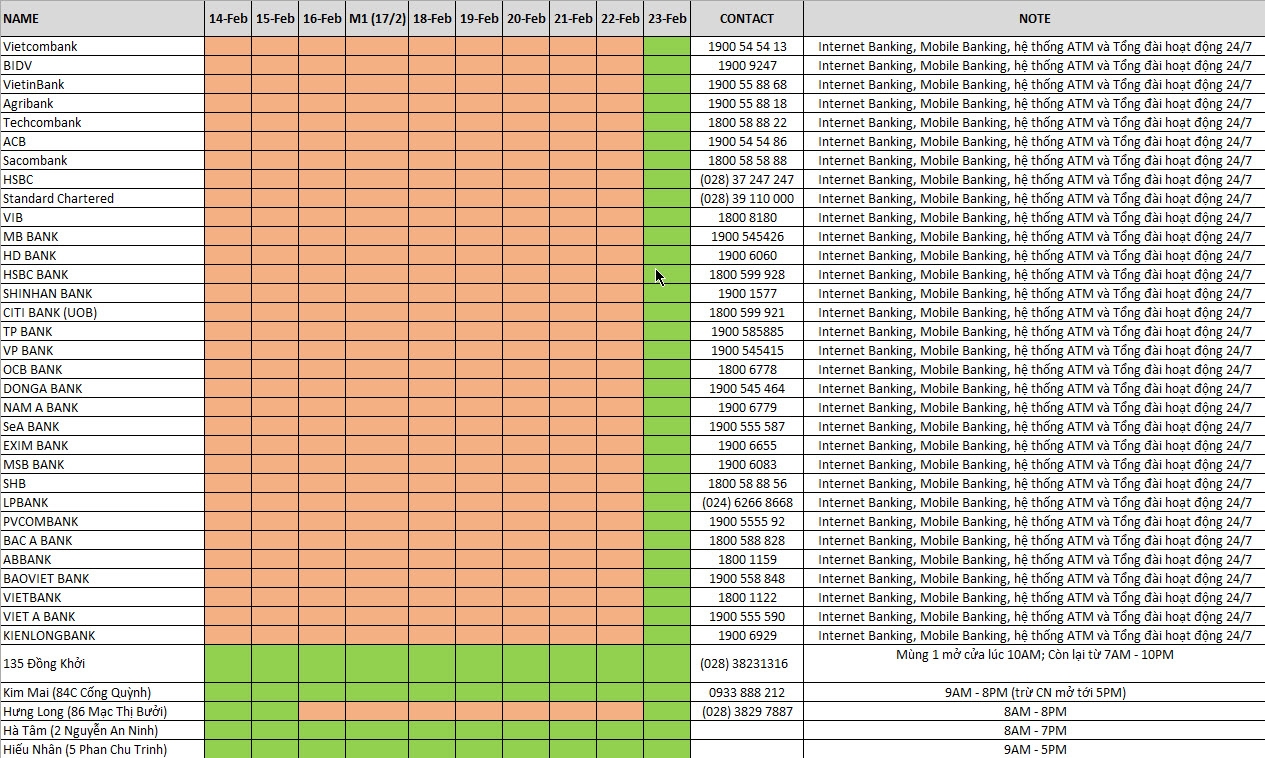Select the 9AM - 8PM note for Kim Mai
1265x758 pixels.
click(x=1034, y=692)
